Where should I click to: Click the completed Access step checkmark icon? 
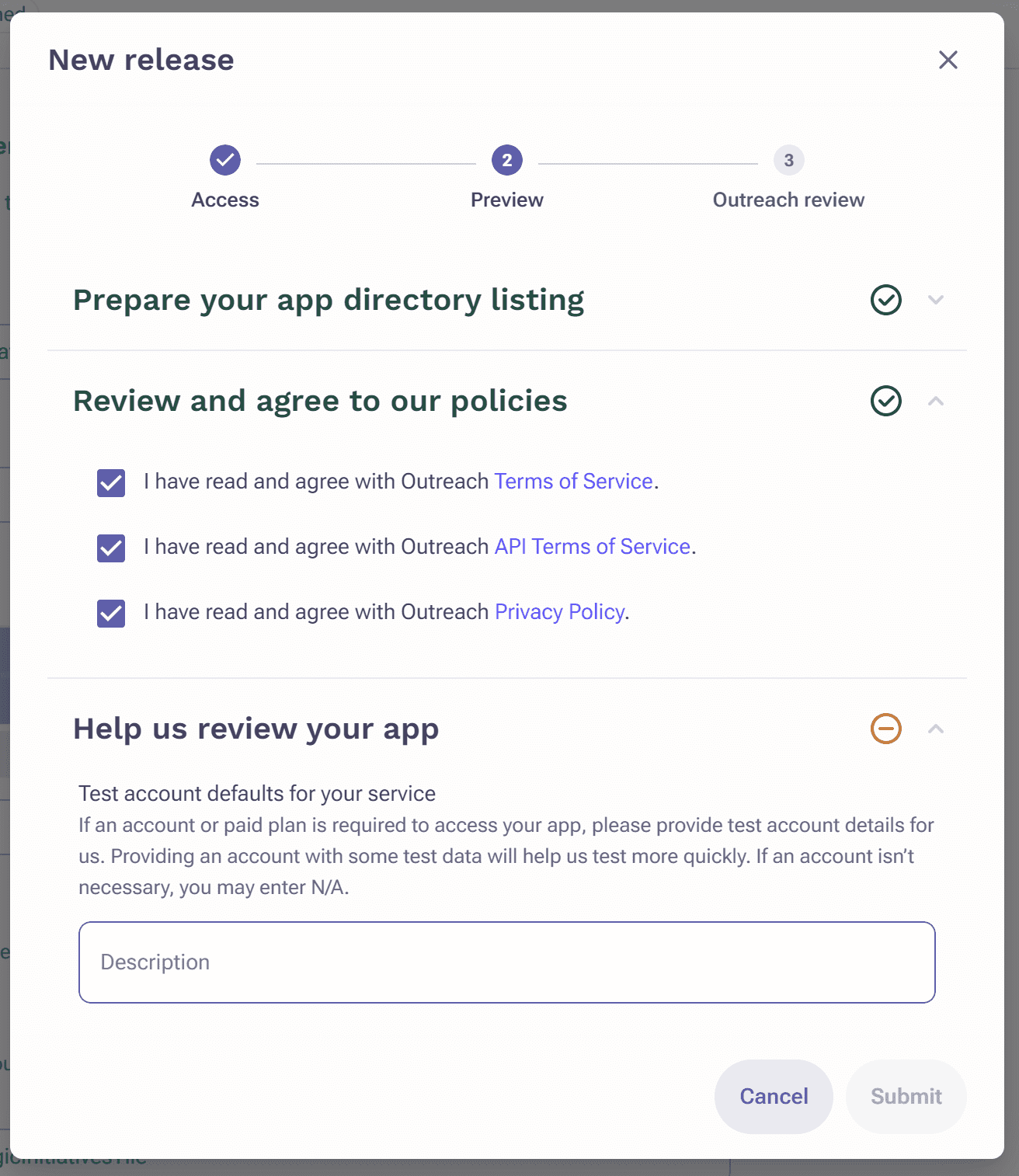[x=225, y=161]
